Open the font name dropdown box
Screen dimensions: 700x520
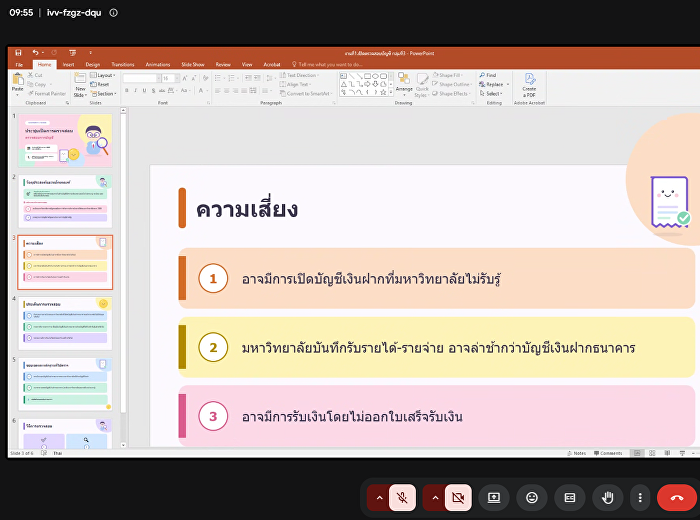[x=142, y=78]
